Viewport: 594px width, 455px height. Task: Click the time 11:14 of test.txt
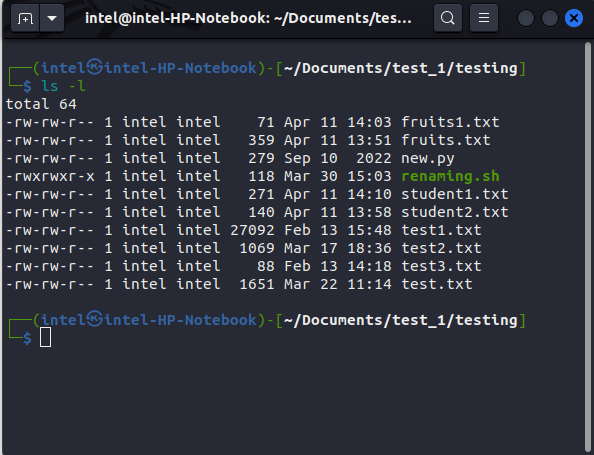tap(369, 284)
